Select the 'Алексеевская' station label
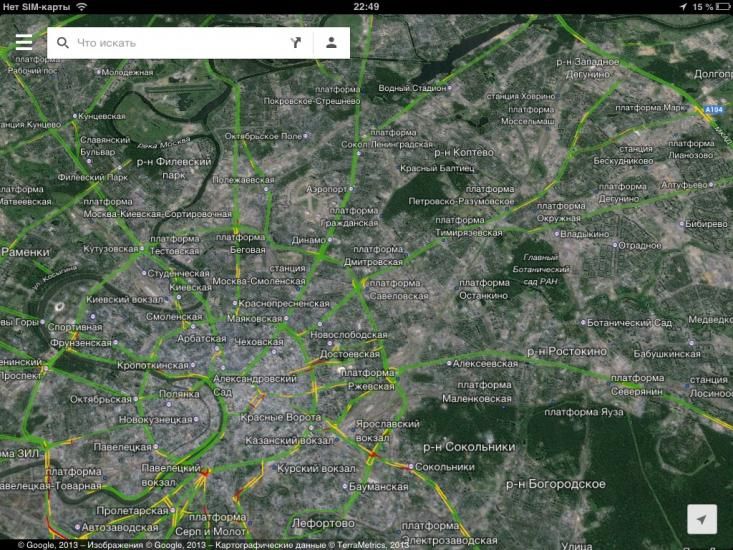Screen dimensions: 733x550 pyautogui.click(x=485, y=363)
